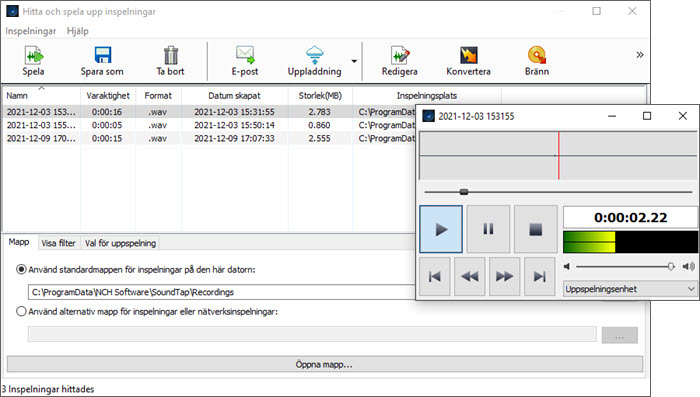Click the playback position slider thumb
This screenshot has width=700, height=397.
tap(464, 192)
